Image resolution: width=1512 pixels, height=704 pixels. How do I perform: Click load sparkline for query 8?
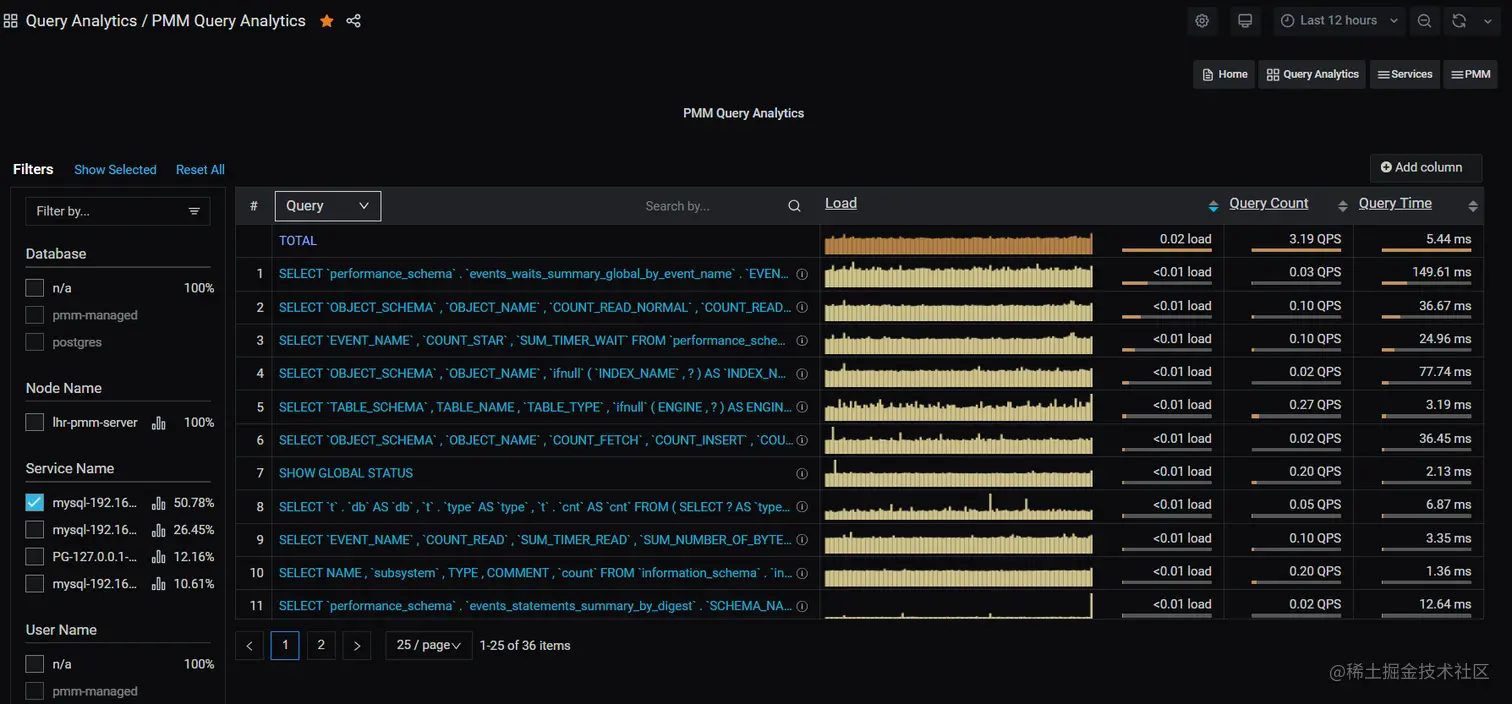958,507
